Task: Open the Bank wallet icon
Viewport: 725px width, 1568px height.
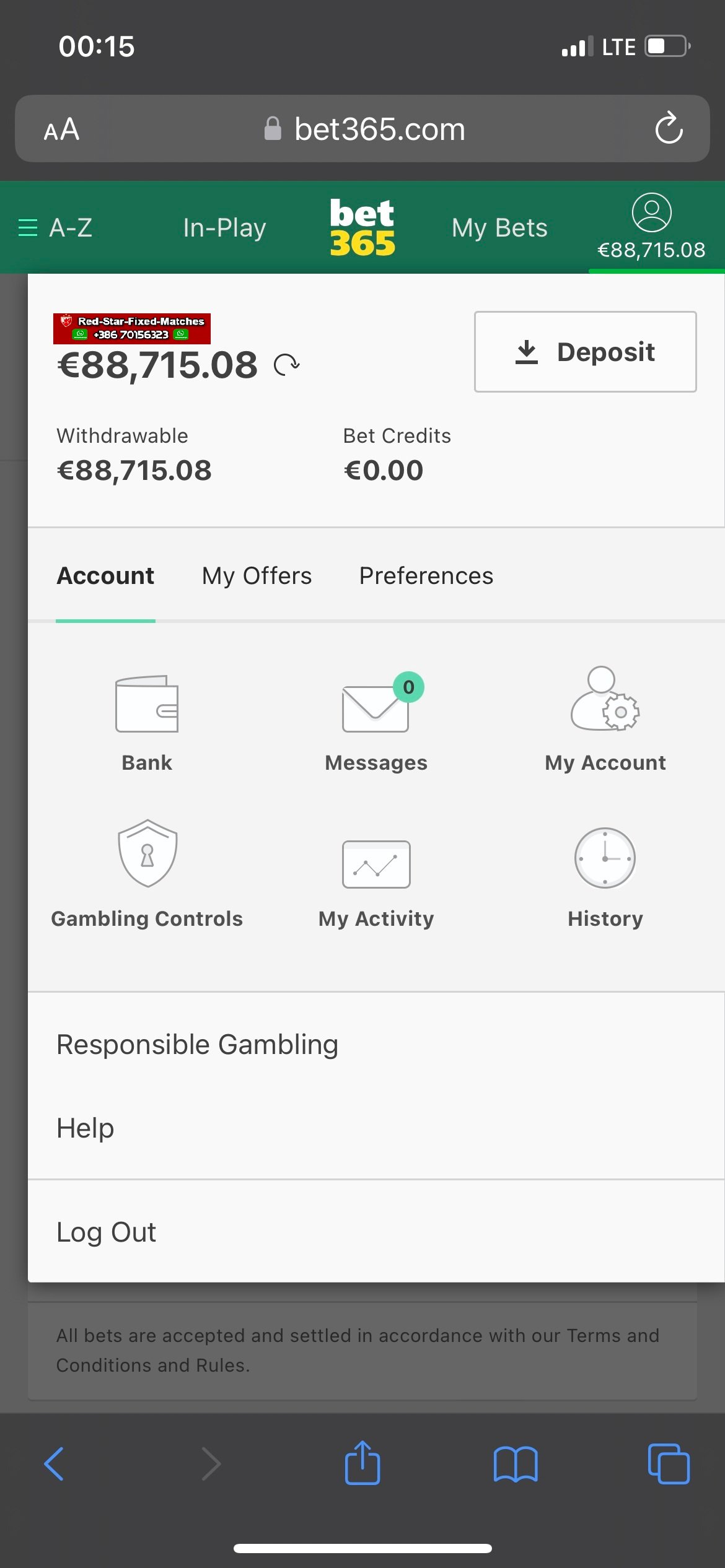Action: (147, 704)
